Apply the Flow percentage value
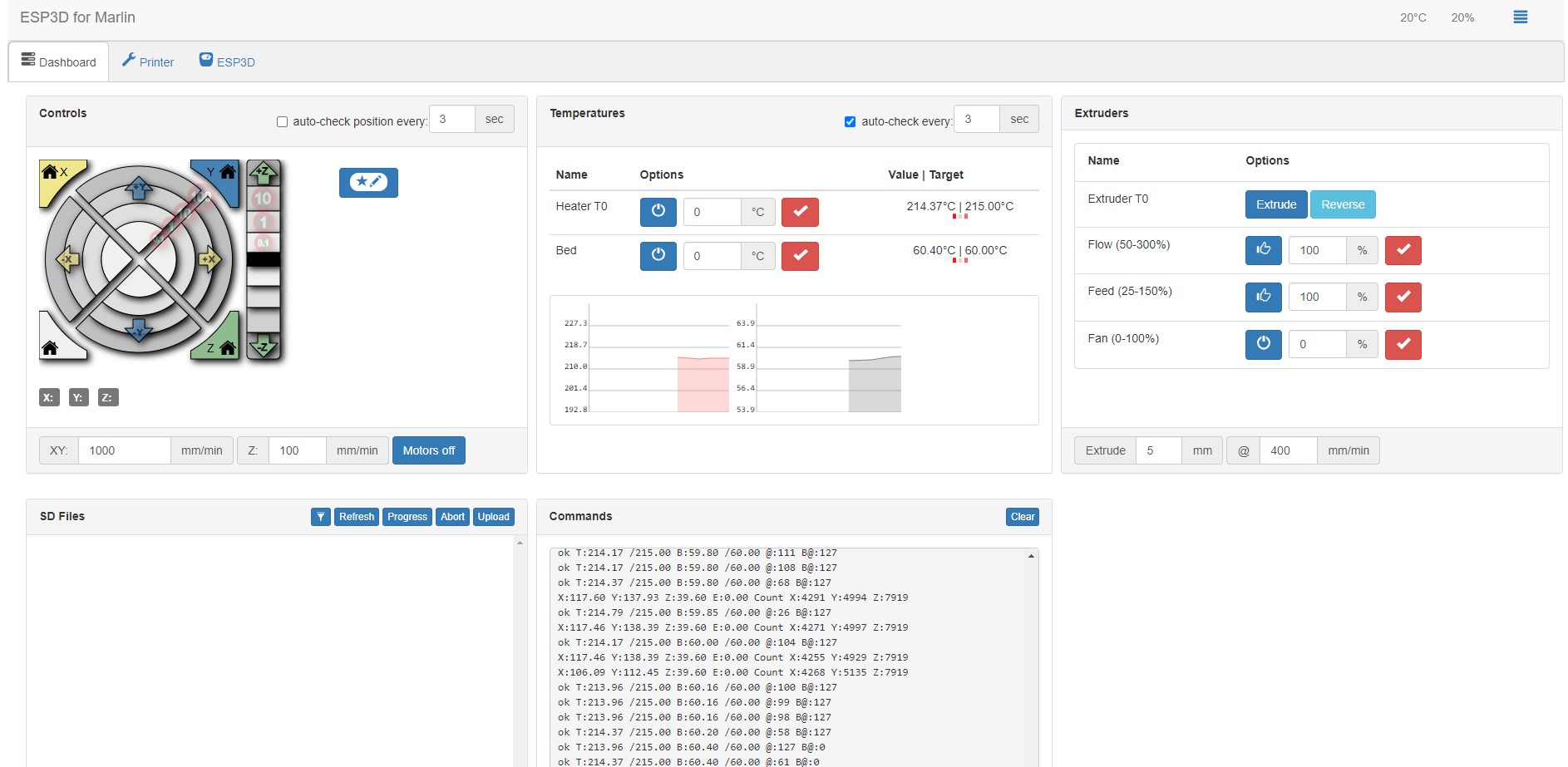This screenshot has width=1568, height=767. pos(1403,250)
